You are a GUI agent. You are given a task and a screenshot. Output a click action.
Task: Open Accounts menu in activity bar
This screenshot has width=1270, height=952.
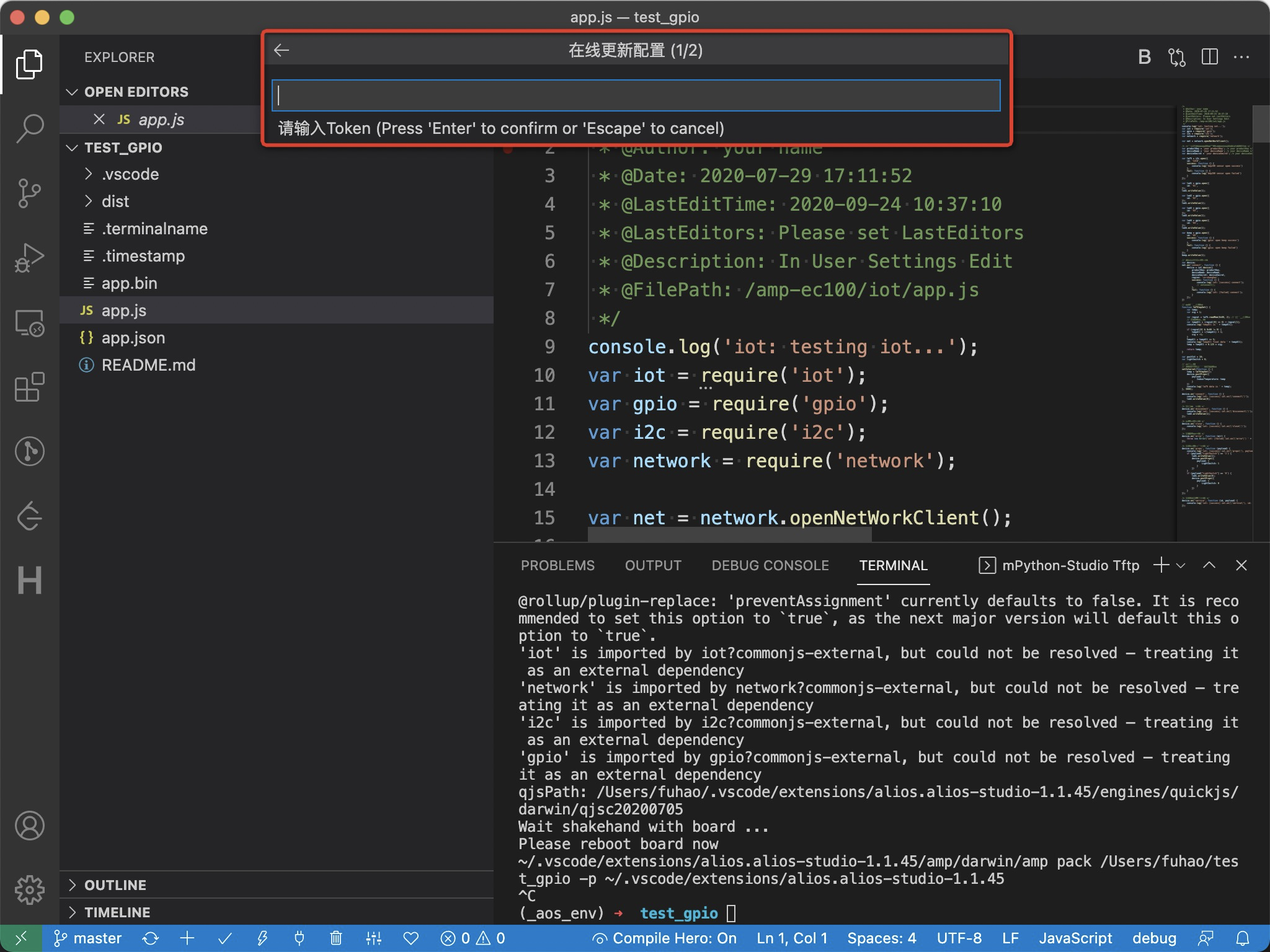point(29,826)
